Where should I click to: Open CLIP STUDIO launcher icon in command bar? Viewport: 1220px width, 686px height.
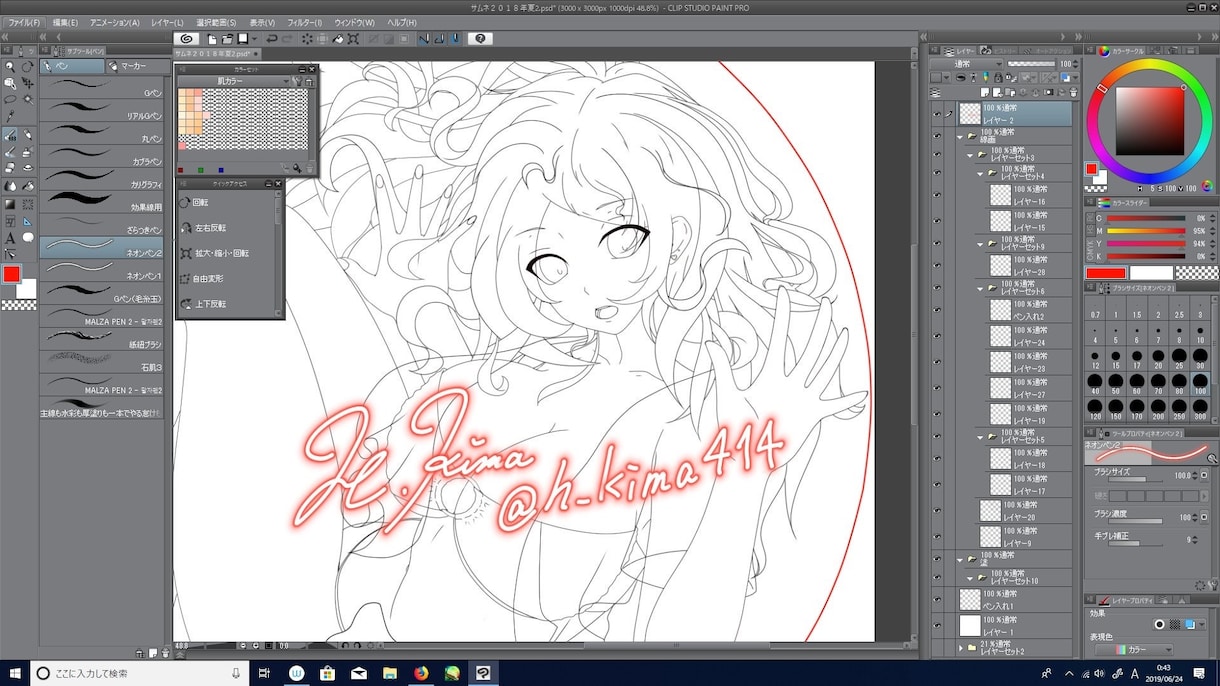click(x=186, y=39)
